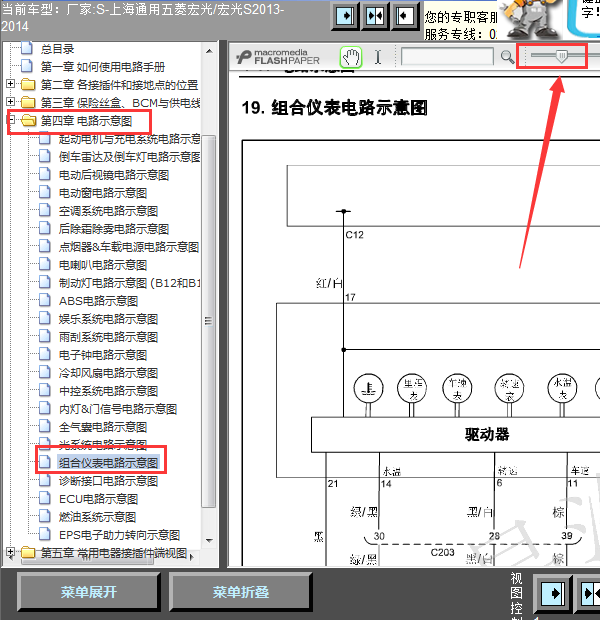
Task: Open ECU电路示意图
Action: pyautogui.click(x=98, y=499)
